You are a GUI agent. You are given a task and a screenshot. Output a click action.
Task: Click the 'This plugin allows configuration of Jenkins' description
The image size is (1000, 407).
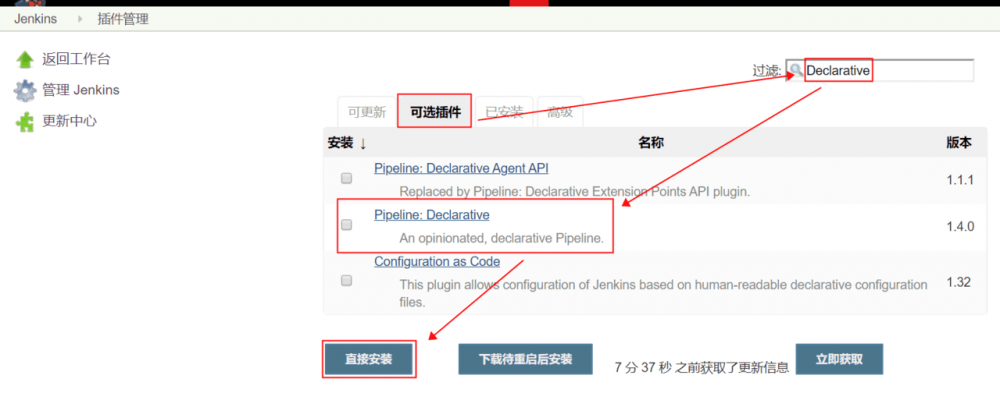tap(663, 293)
